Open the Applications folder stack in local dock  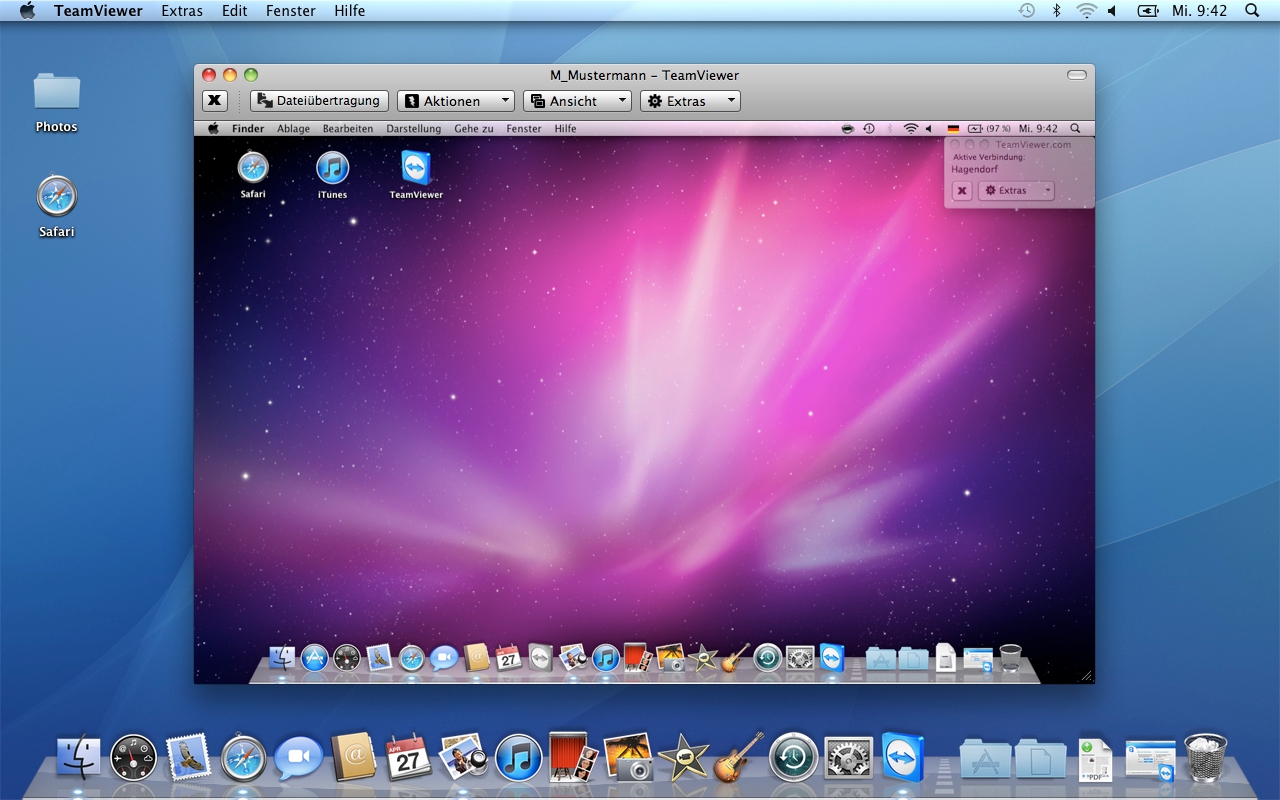[985, 759]
